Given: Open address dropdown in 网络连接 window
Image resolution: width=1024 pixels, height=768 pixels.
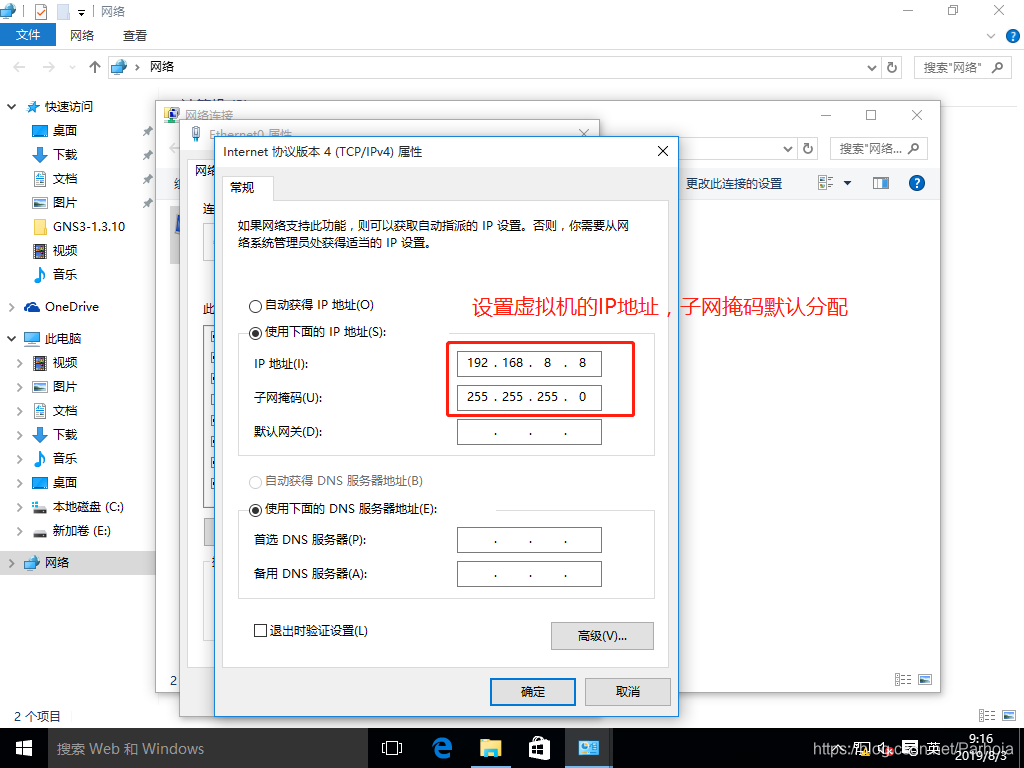Looking at the screenshot, I should click(788, 149).
